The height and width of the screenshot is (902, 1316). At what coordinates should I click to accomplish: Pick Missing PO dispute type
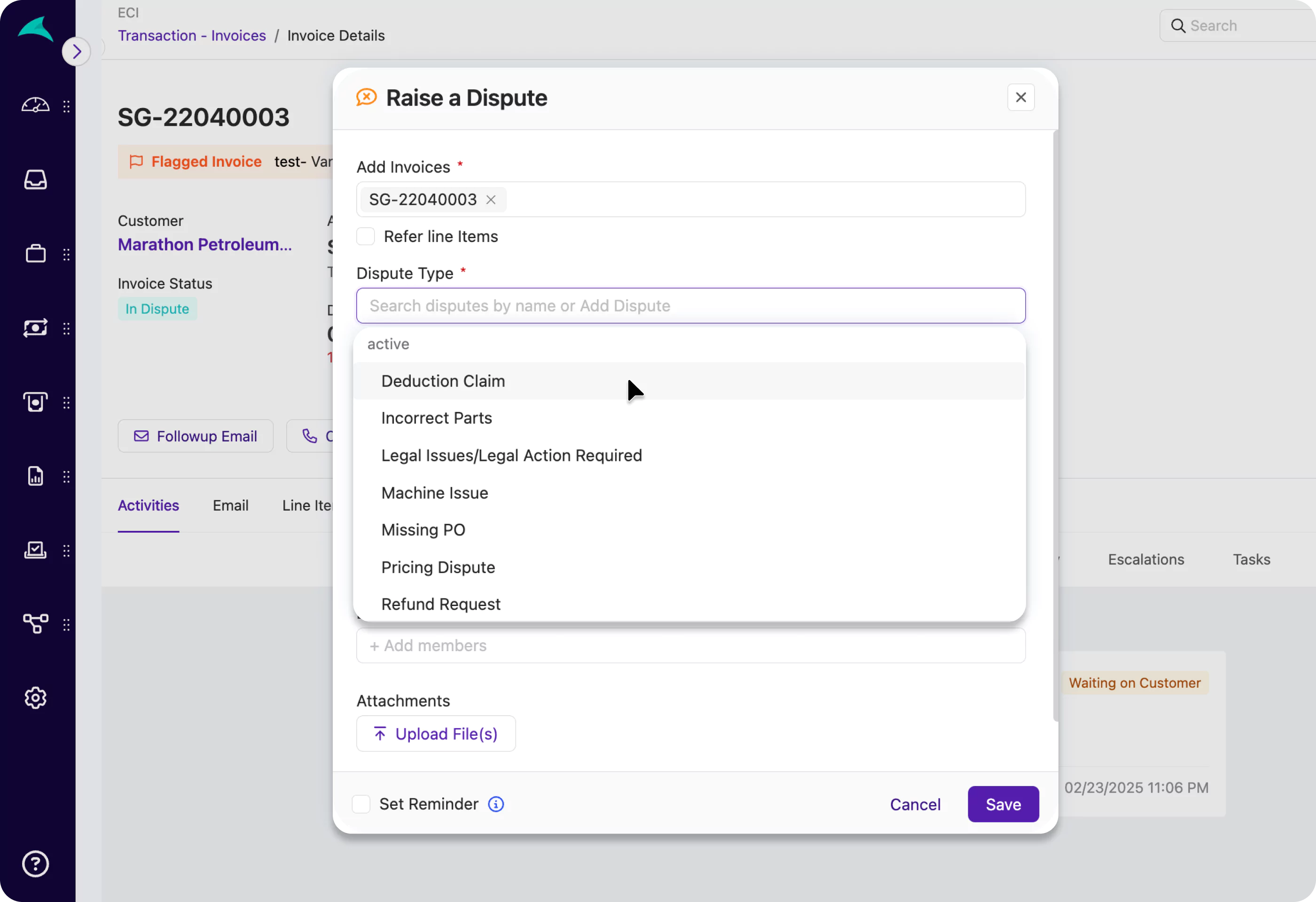(423, 530)
